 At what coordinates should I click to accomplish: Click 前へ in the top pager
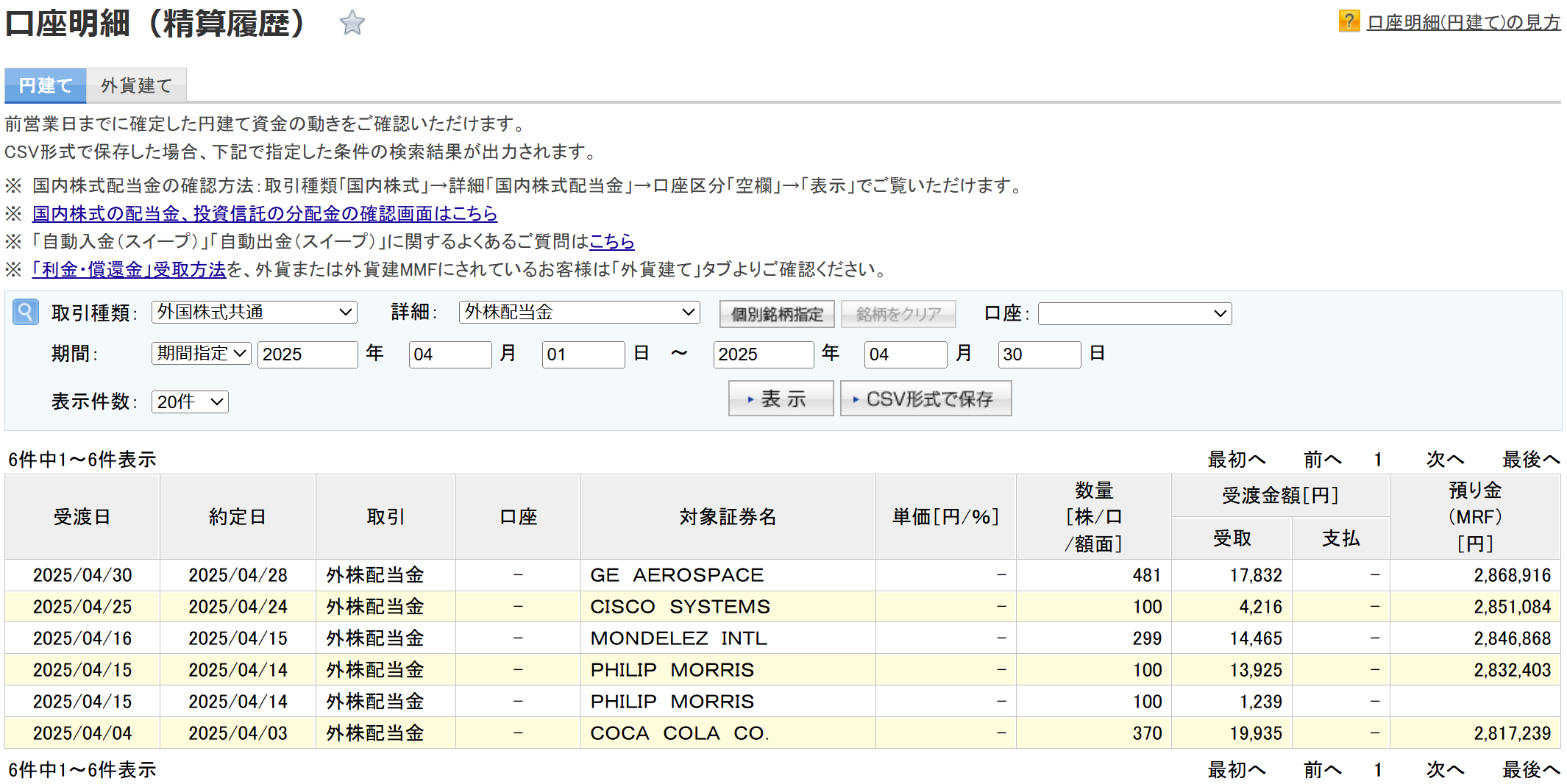(x=1323, y=460)
